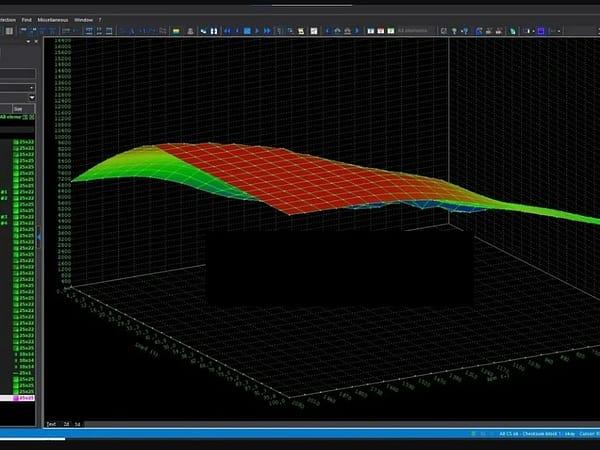Open the Window menu
This screenshot has width=600, height=450.
pos(83,20)
